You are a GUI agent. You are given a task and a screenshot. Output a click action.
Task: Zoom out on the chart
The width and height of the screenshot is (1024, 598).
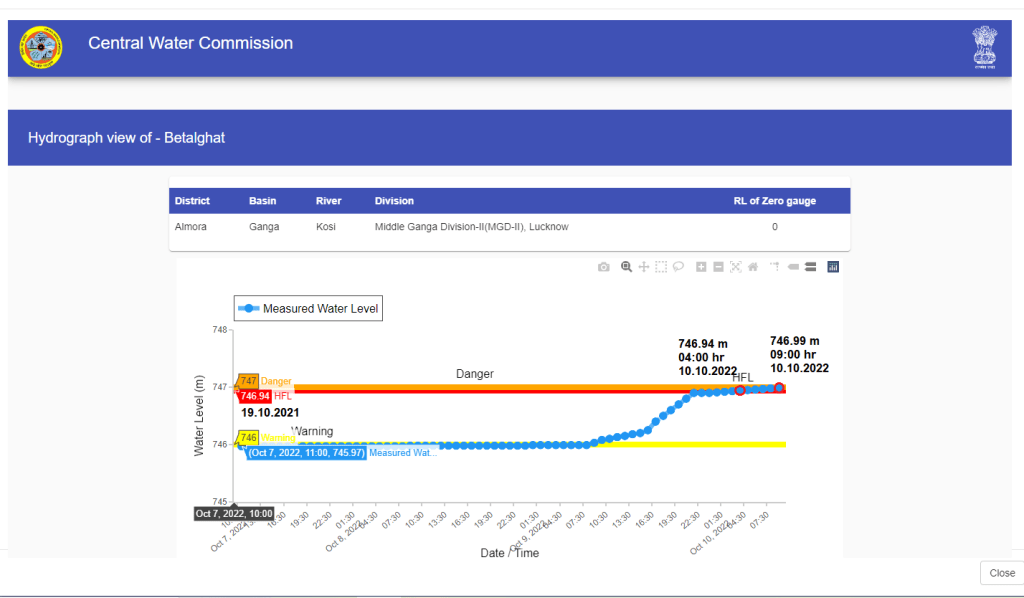tap(718, 267)
